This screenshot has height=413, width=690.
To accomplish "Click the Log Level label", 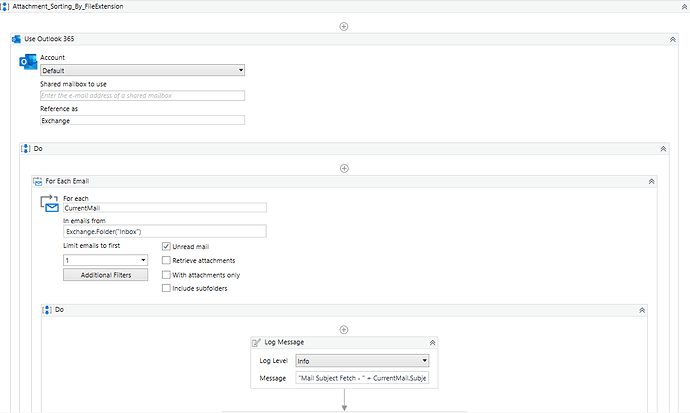I will 273,361.
